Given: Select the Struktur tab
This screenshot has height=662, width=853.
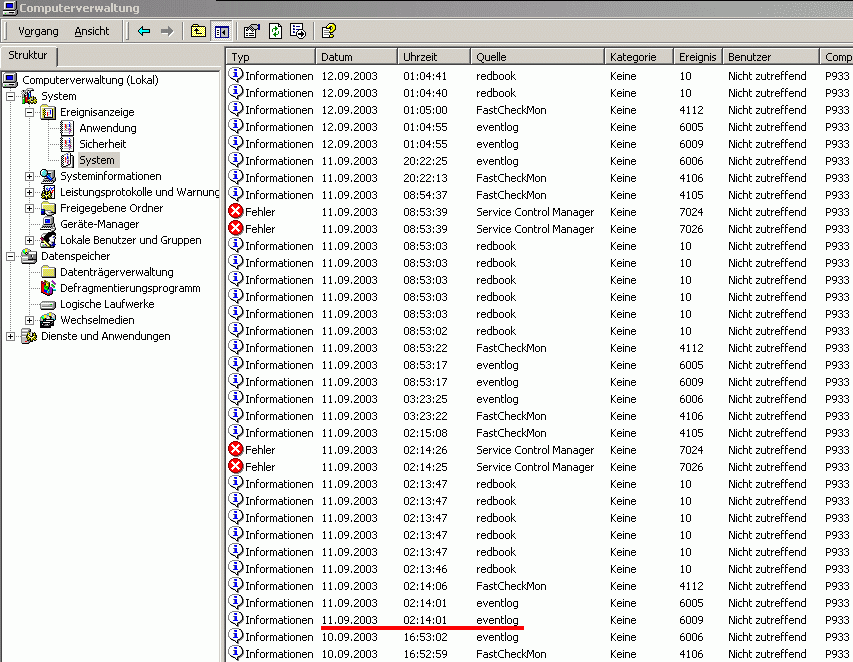Looking at the screenshot, I should [28, 56].
